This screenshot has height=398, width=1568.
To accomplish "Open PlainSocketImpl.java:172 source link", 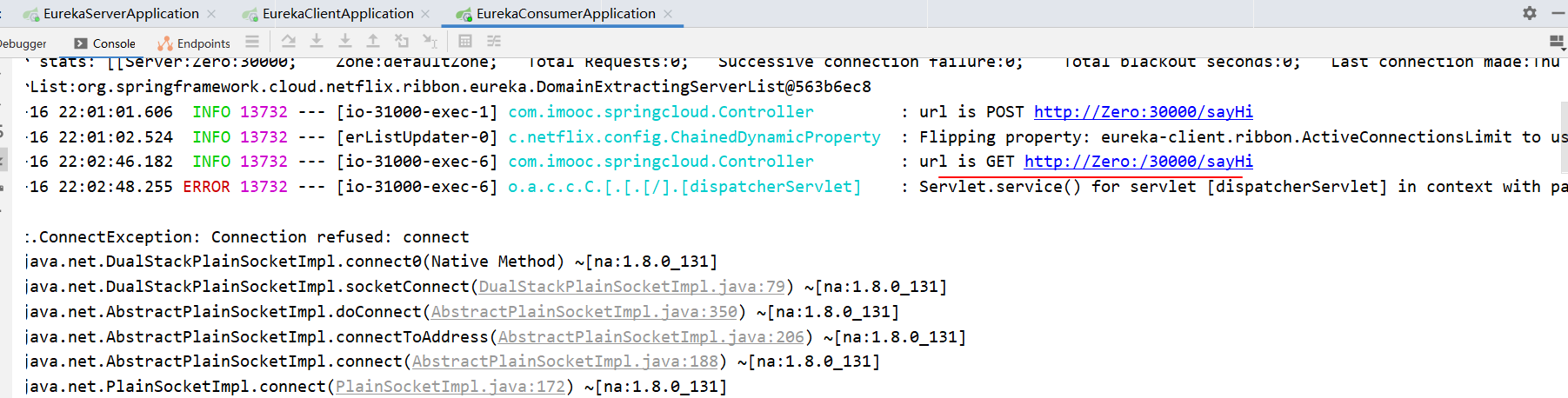I will point(450,387).
